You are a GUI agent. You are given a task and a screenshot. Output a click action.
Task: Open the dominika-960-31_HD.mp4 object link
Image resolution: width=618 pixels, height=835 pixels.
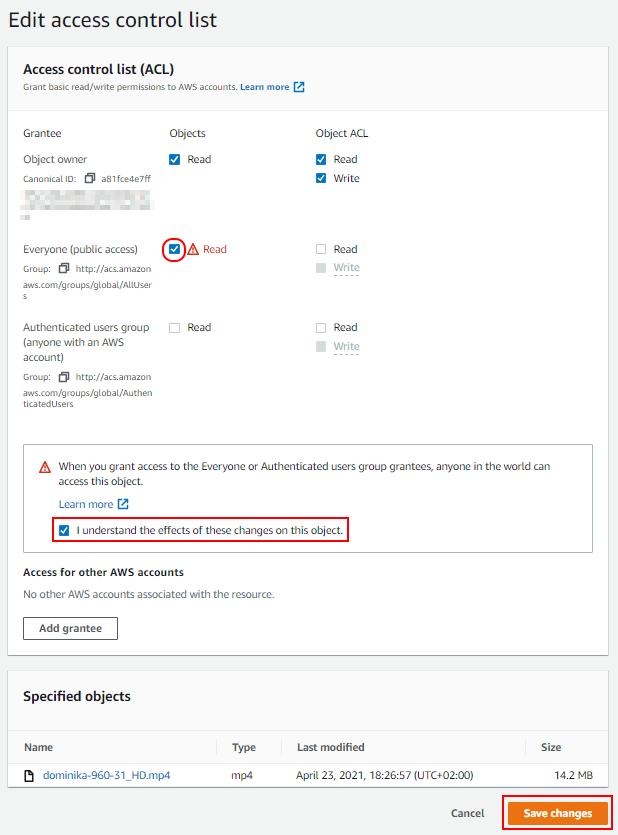[106, 775]
